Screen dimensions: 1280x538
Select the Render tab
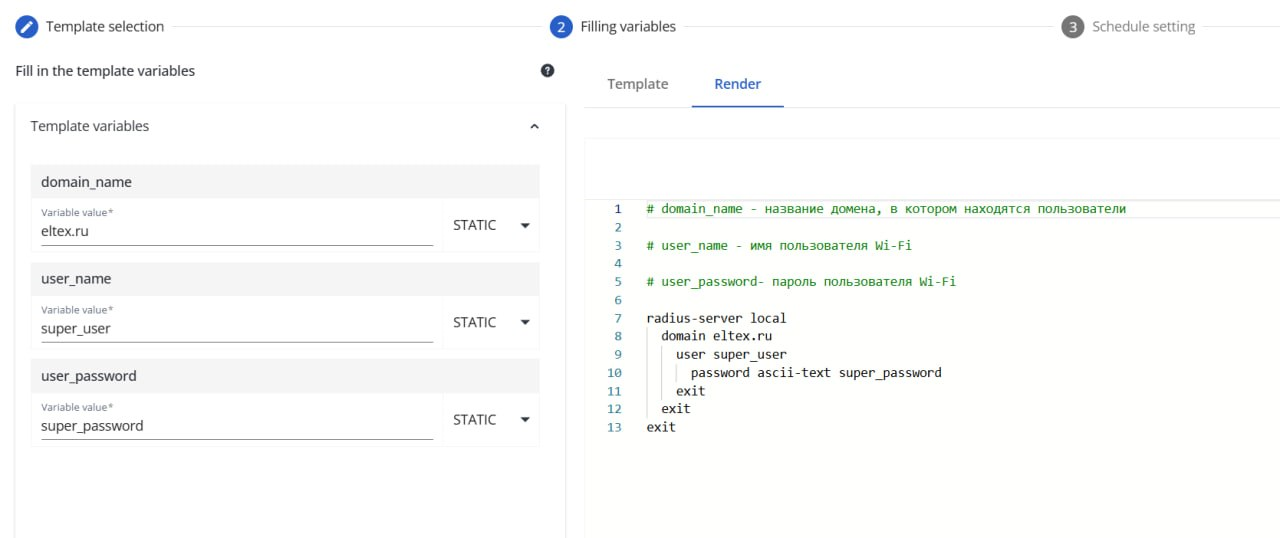point(737,84)
